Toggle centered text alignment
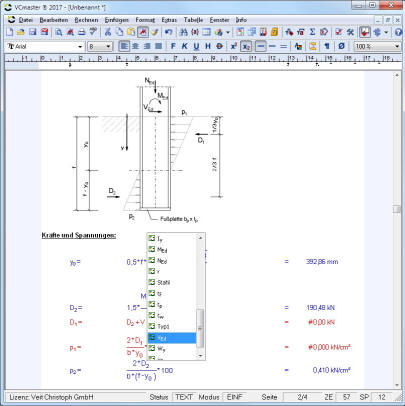Screen dimensions: 405x406 click(136, 46)
